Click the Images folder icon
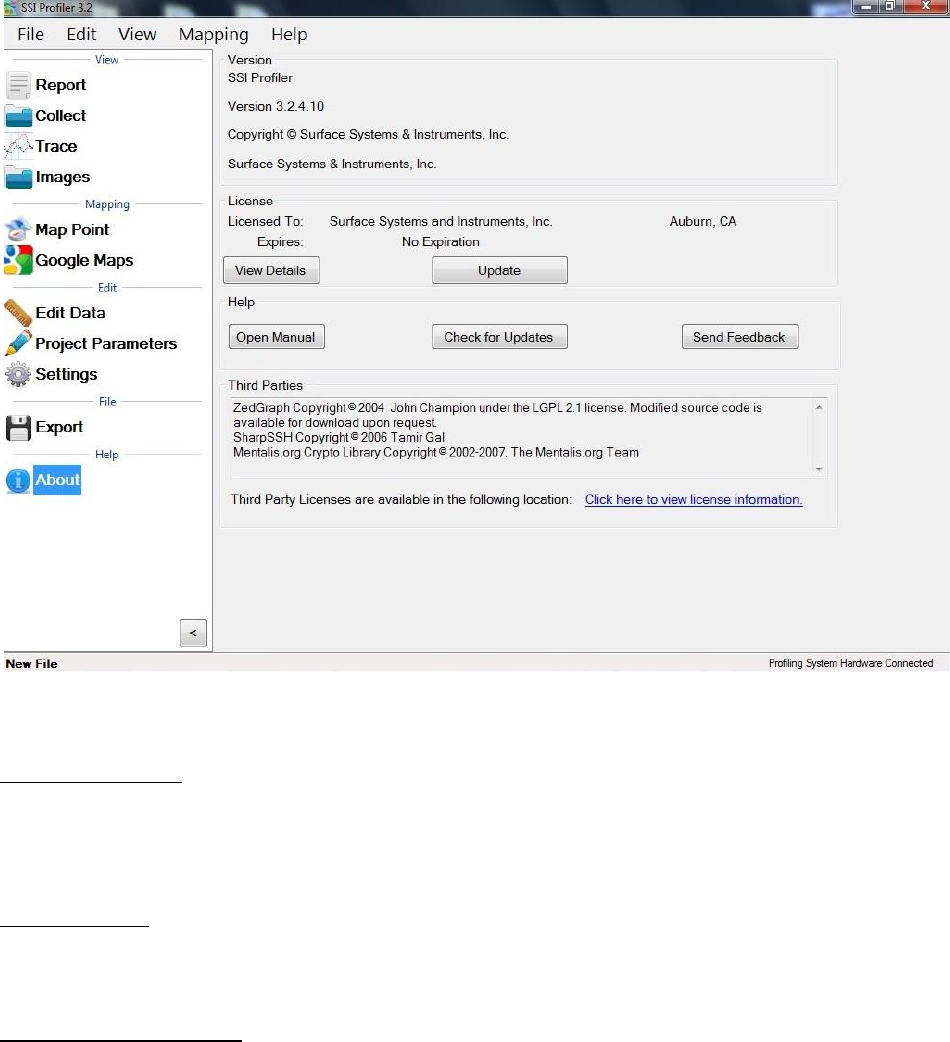This screenshot has width=950, height=1042. [x=18, y=177]
